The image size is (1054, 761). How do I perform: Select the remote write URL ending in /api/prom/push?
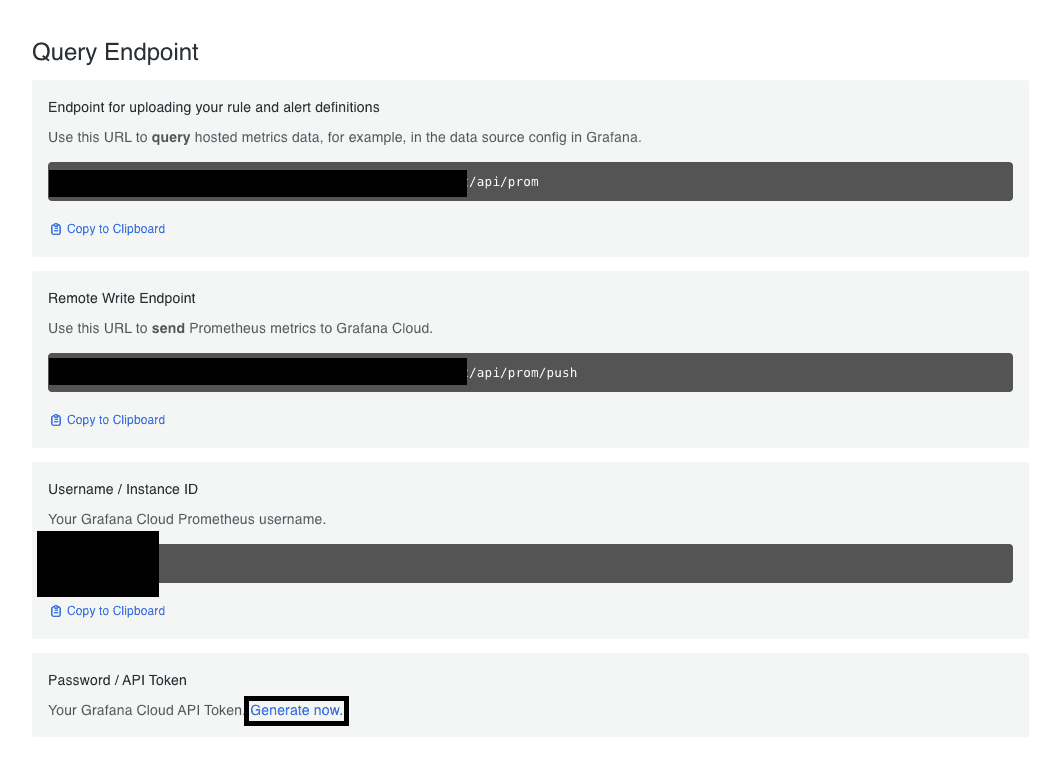click(x=530, y=372)
